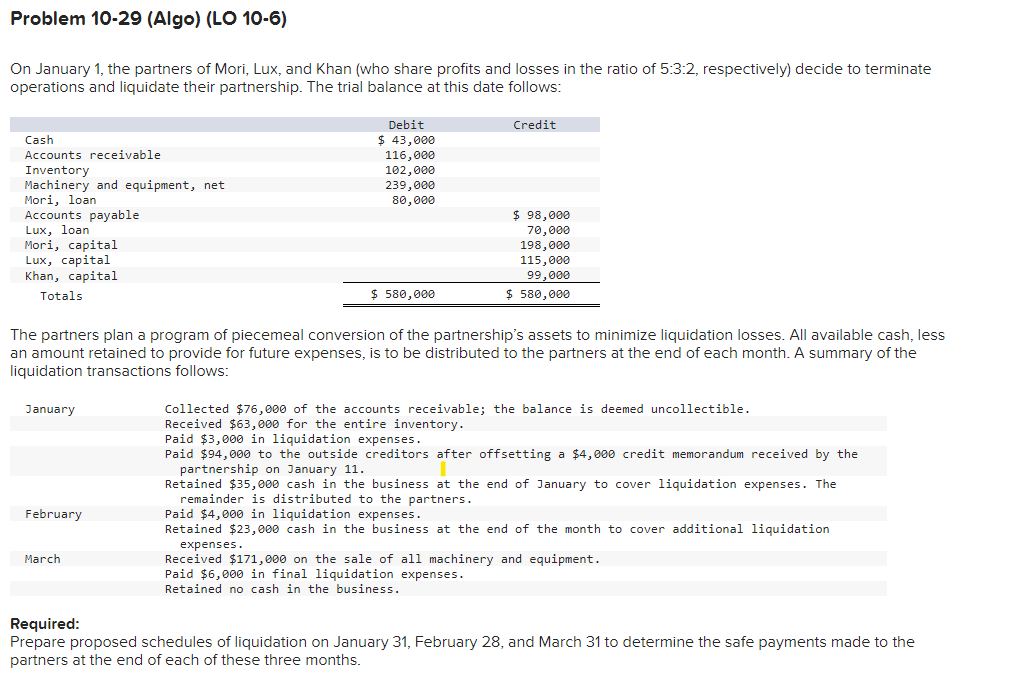Click the line "Paid $94,000 to the outside creditors"
Image resolution: width=1033 pixels, height=678 pixels.
(x=511, y=461)
